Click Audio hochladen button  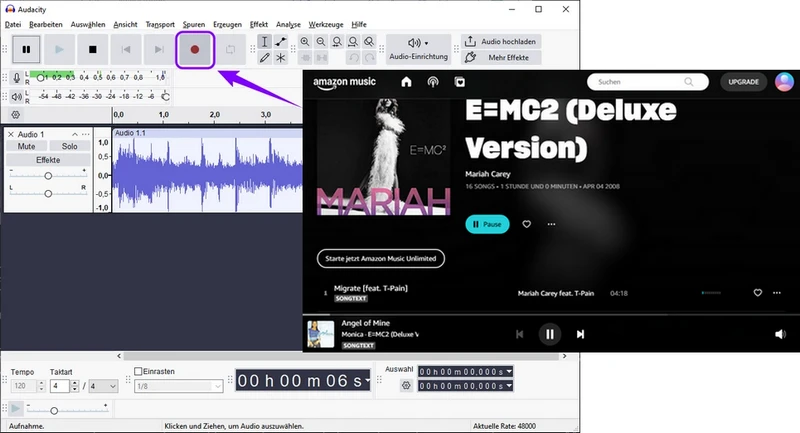(x=501, y=41)
